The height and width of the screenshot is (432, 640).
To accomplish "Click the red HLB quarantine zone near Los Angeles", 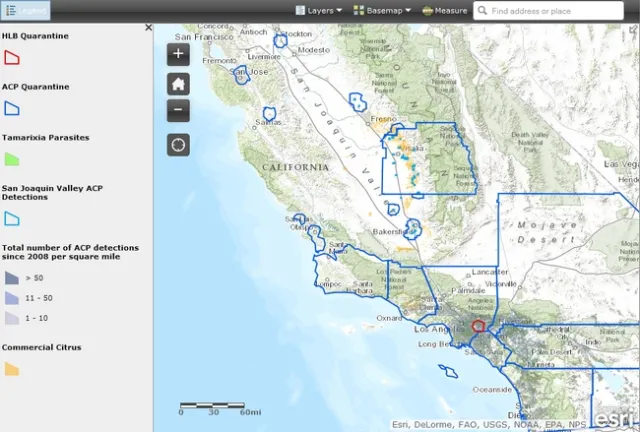I will point(478,325).
